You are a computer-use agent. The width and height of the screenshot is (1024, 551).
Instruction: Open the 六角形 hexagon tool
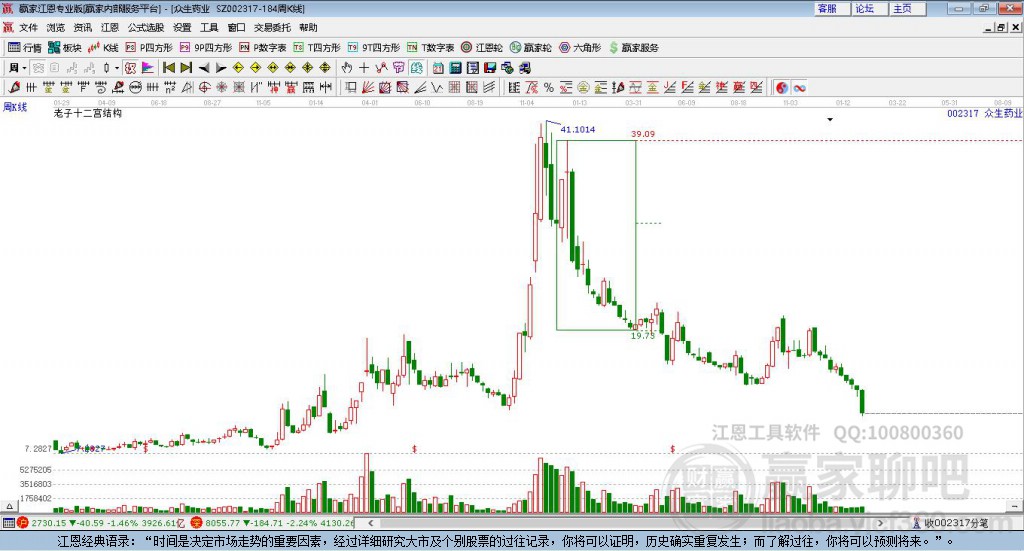[x=580, y=48]
